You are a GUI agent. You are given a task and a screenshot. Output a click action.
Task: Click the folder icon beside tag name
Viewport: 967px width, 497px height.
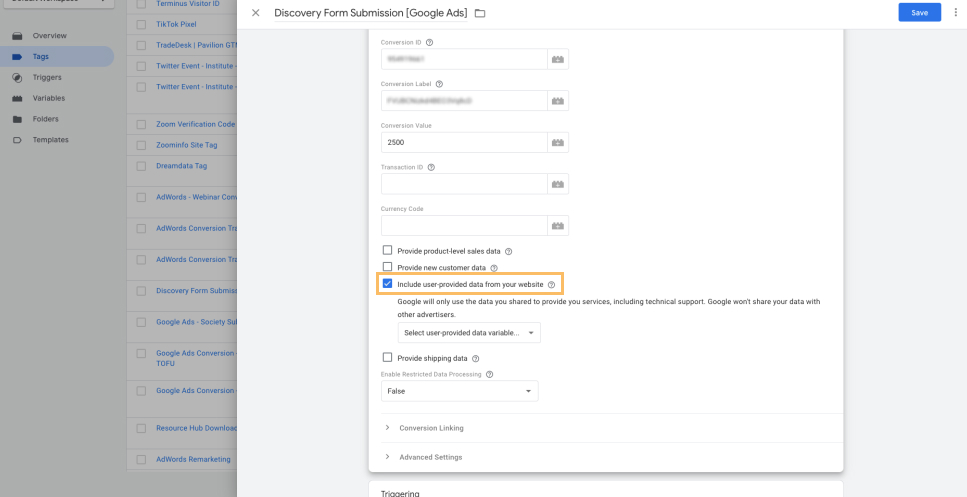click(480, 13)
